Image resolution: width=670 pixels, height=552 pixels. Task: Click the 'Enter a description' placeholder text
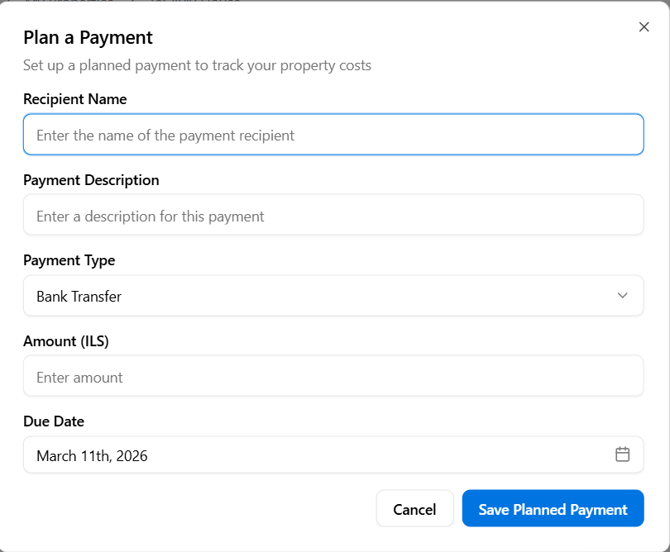coord(150,216)
